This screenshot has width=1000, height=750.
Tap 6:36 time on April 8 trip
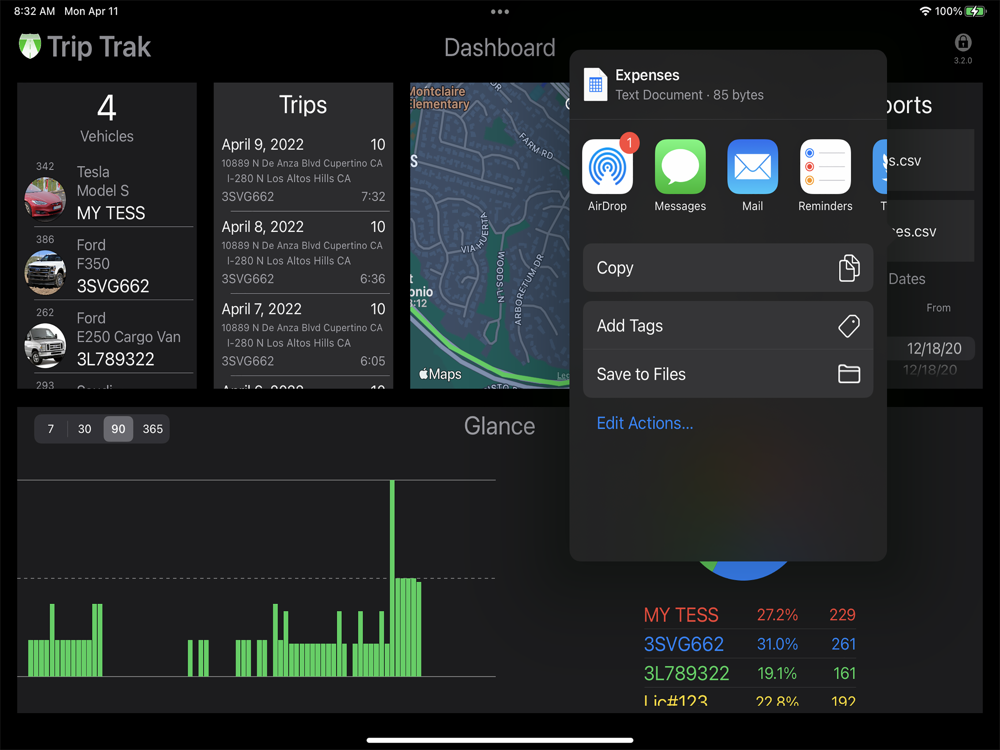(x=372, y=279)
